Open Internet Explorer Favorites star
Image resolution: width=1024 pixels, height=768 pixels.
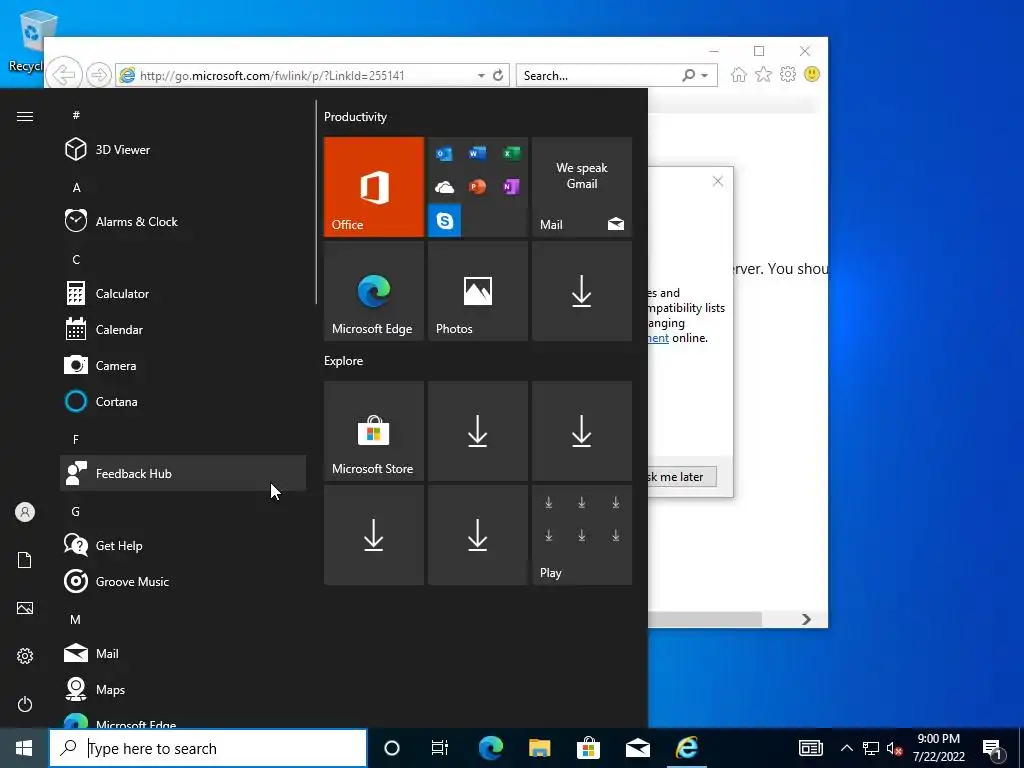pos(763,74)
